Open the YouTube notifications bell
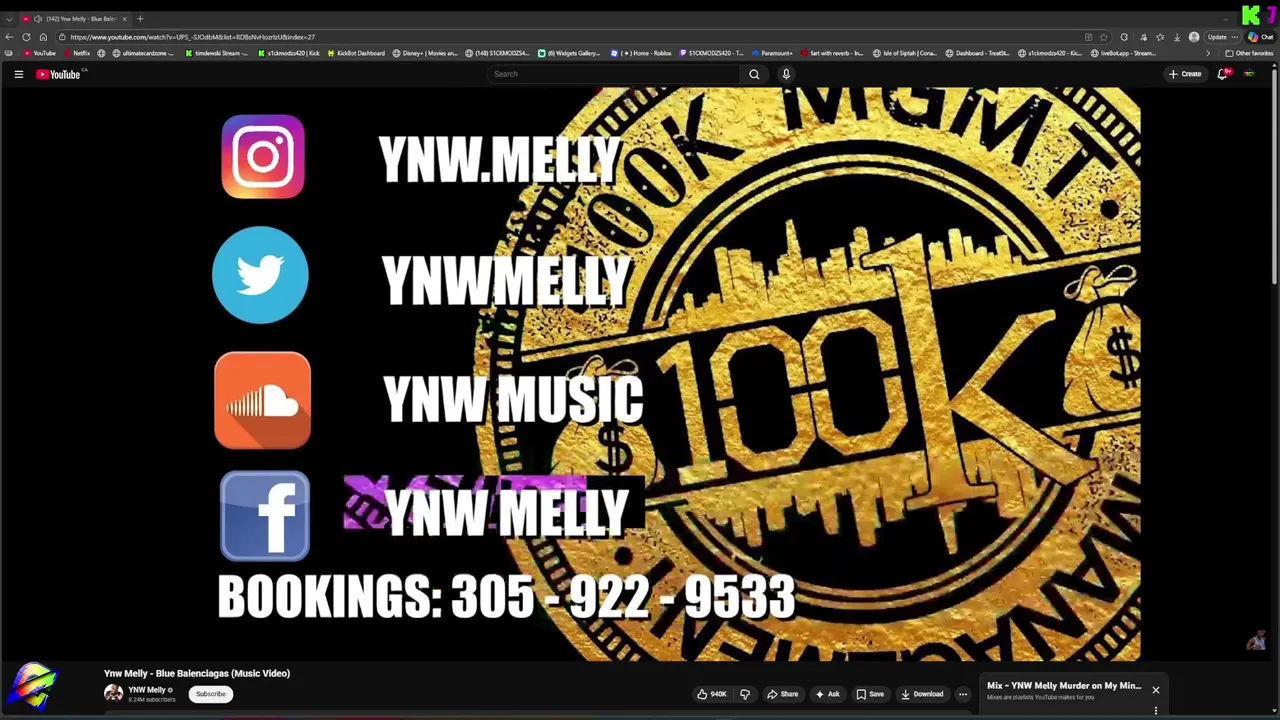The width and height of the screenshot is (1280, 720). 1222,74
